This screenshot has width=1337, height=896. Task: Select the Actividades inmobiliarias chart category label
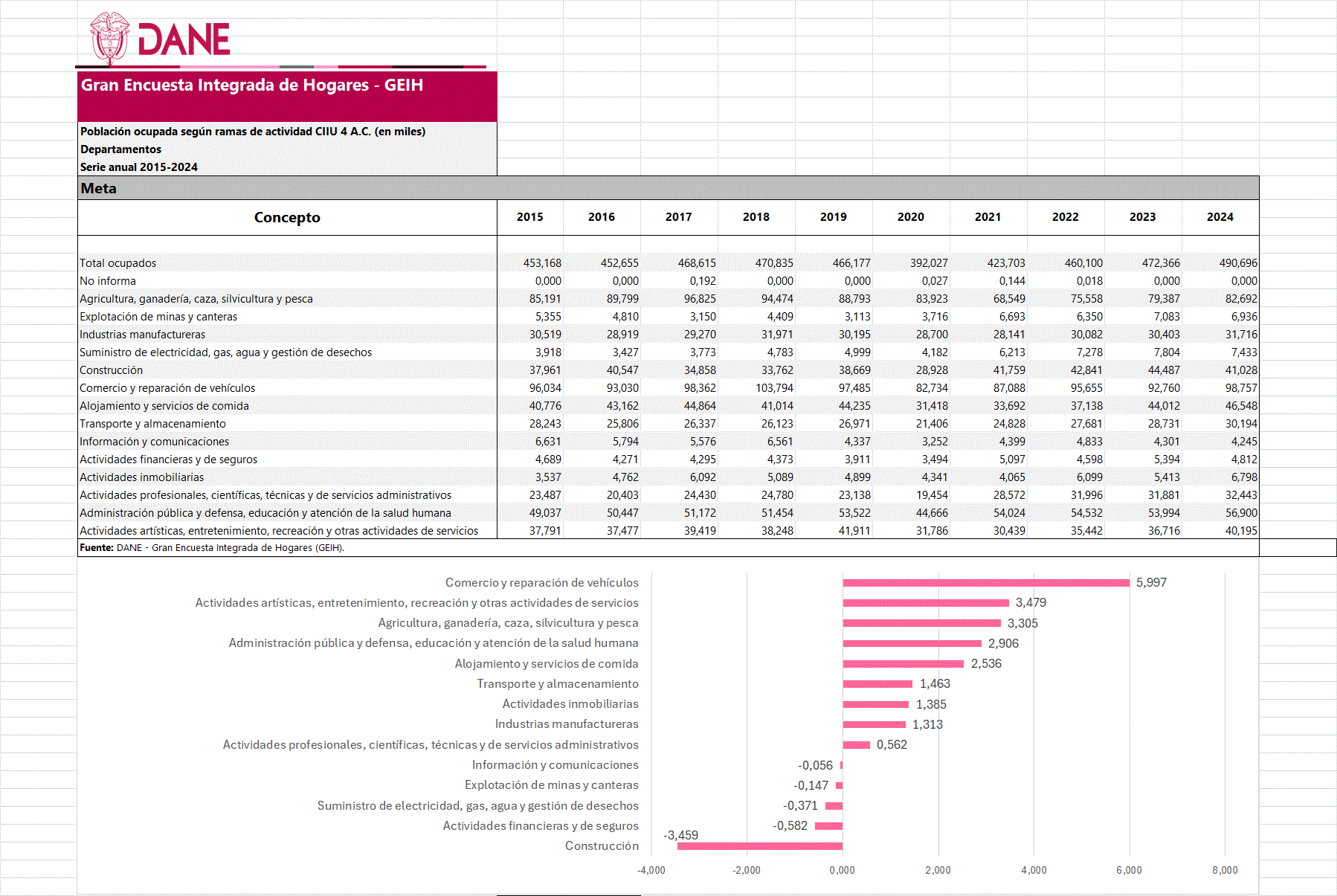tap(570, 704)
